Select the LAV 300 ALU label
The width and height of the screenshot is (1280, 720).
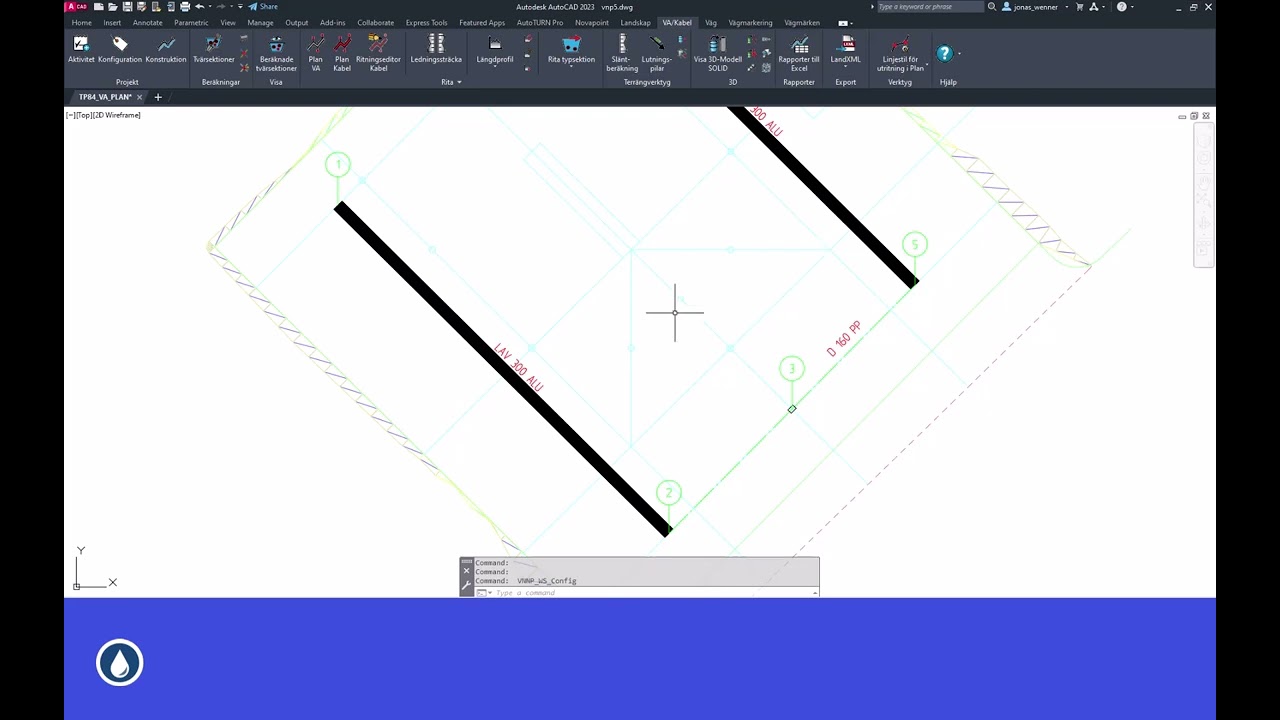(519, 368)
